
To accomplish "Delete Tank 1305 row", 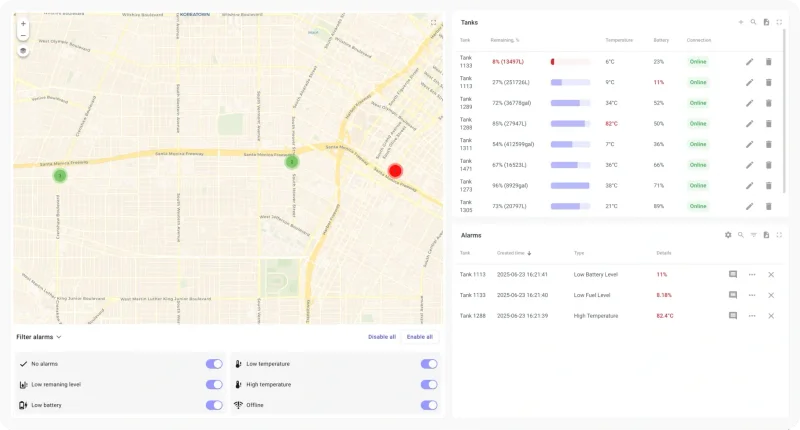I will [x=768, y=206].
